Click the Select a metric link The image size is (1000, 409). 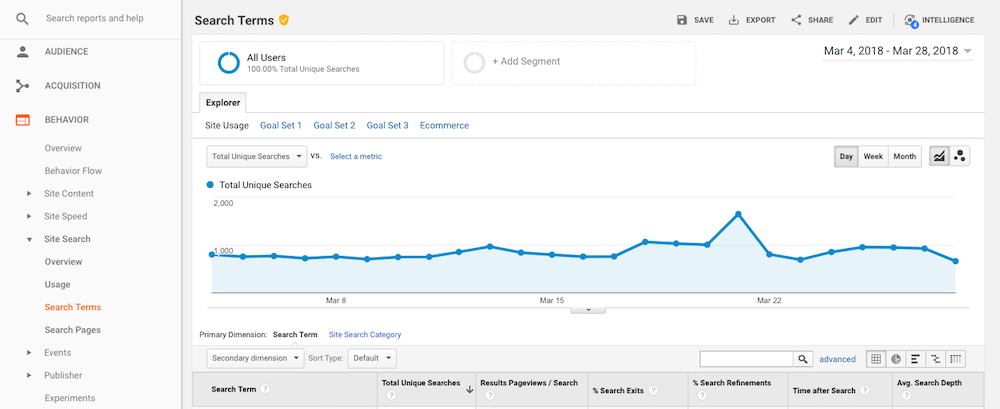tap(356, 156)
